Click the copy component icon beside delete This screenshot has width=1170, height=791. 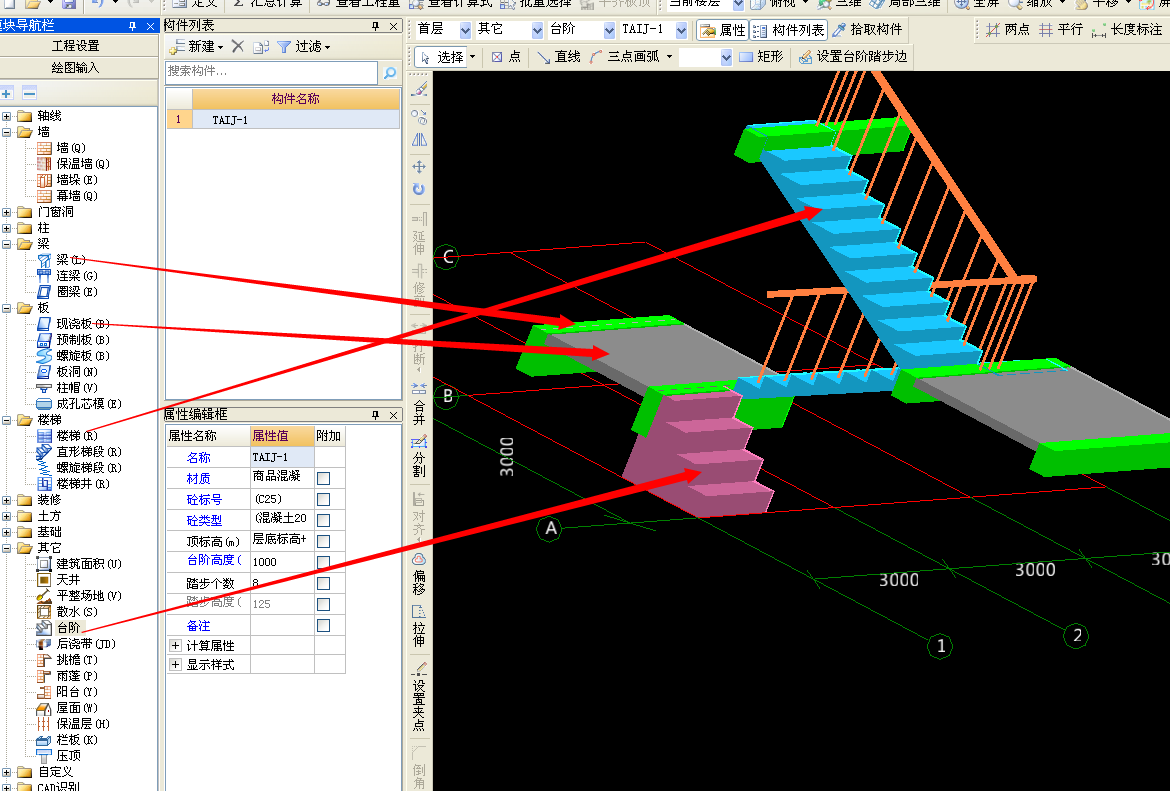point(260,46)
